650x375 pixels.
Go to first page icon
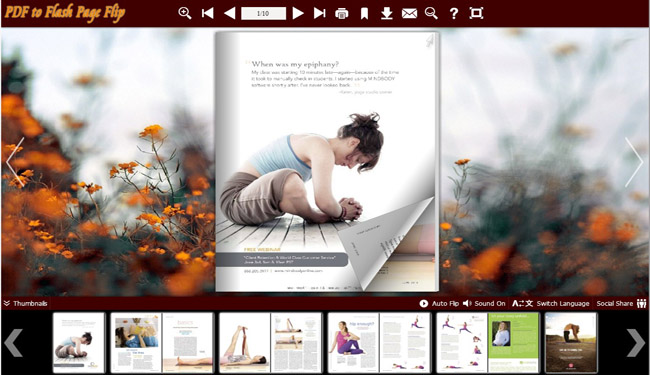pyautogui.click(x=207, y=13)
